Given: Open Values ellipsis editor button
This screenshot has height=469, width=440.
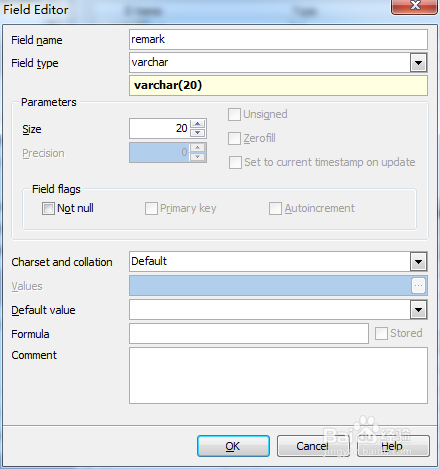Looking at the screenshot, I should [418, 286].
